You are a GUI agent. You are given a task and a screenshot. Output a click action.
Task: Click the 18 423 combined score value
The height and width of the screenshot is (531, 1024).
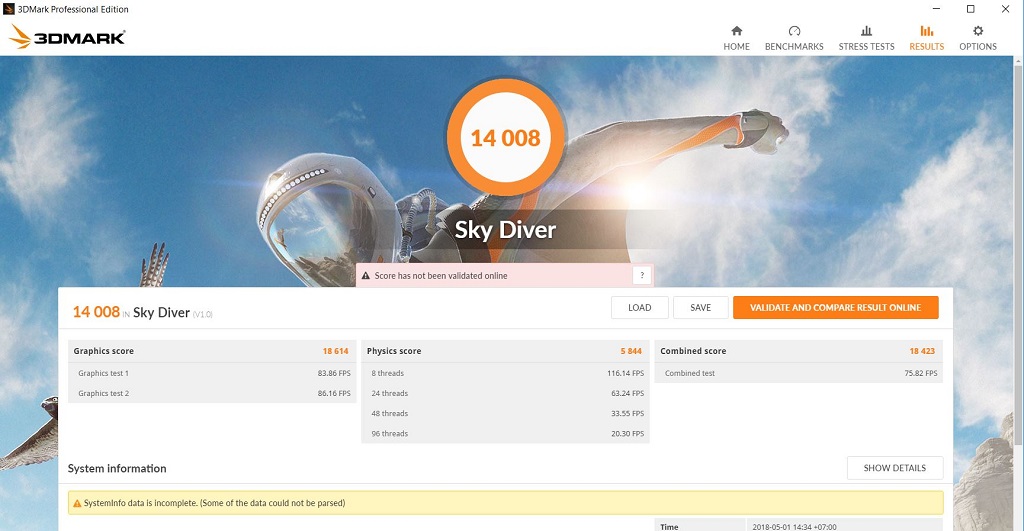point(922,351)
